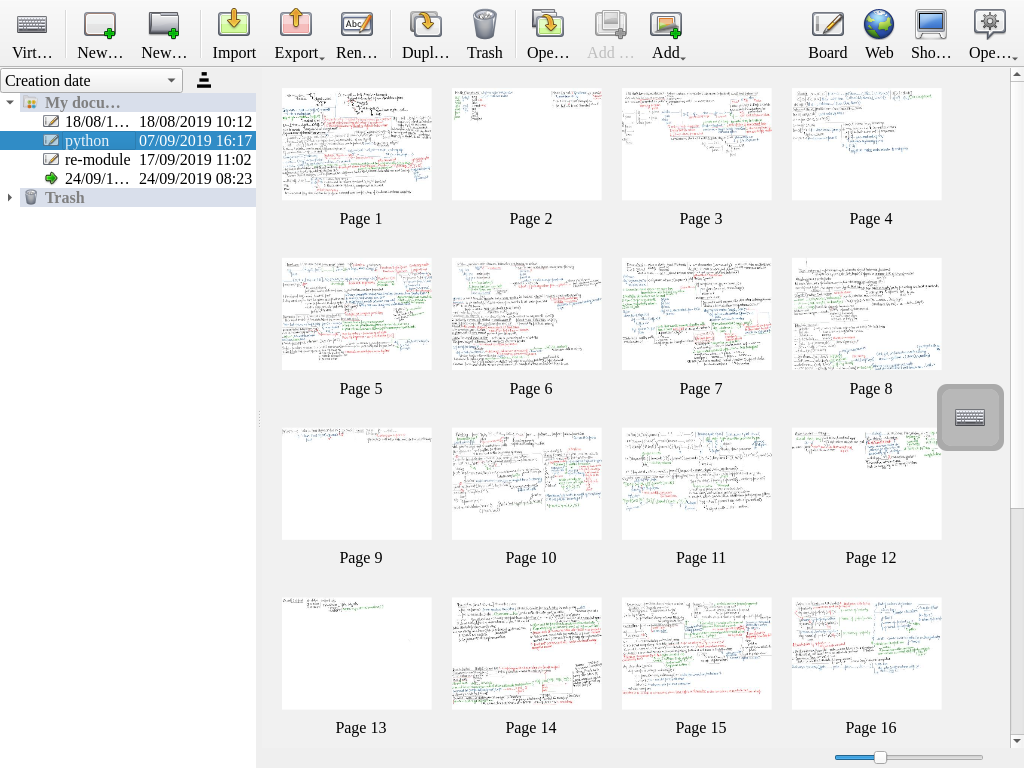Screen dimensions: 1024x768
Task: Create a New Folder
Action: (163, 33)
